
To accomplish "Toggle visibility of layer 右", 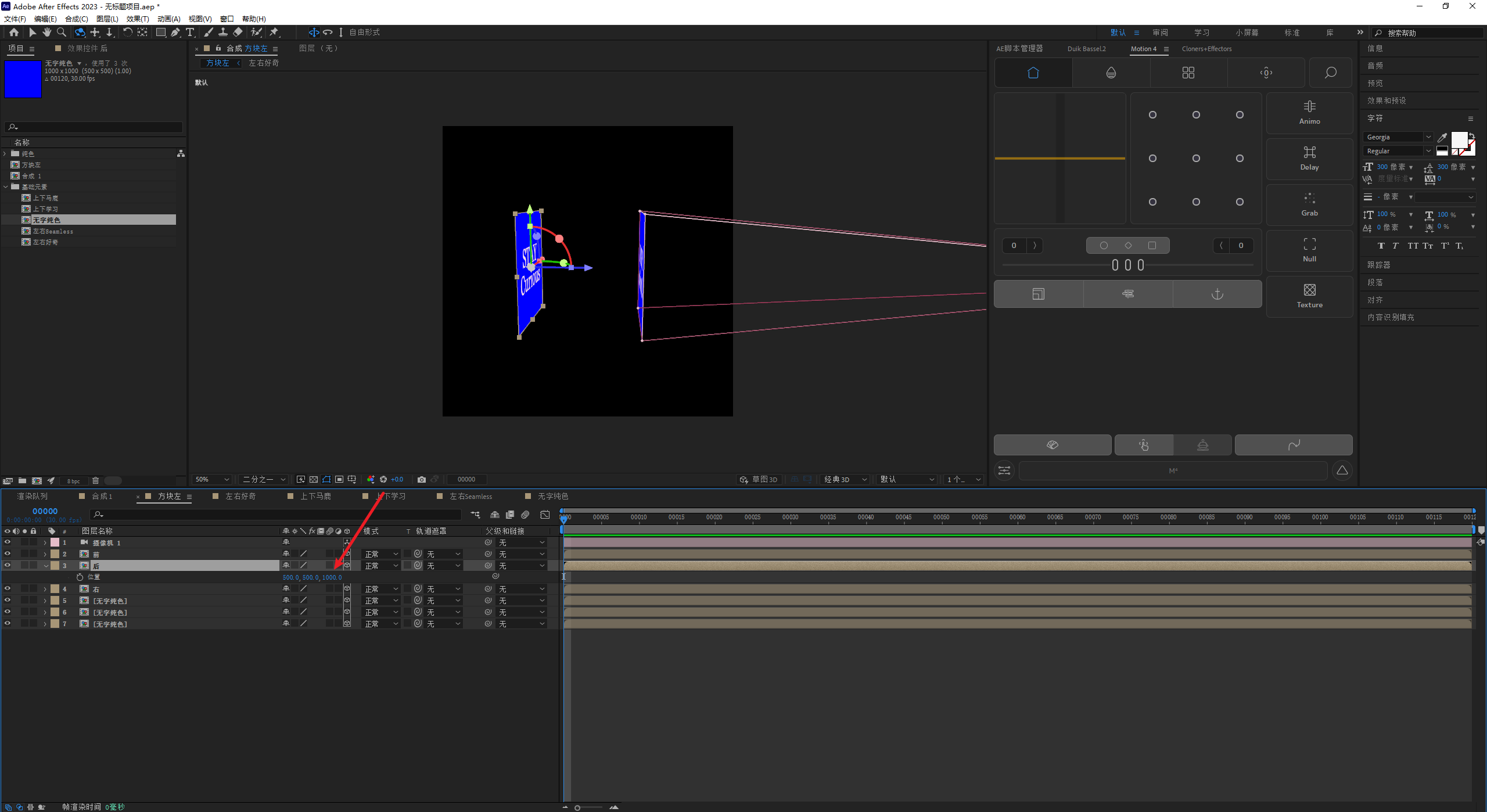I will click(x=8, y=588).
